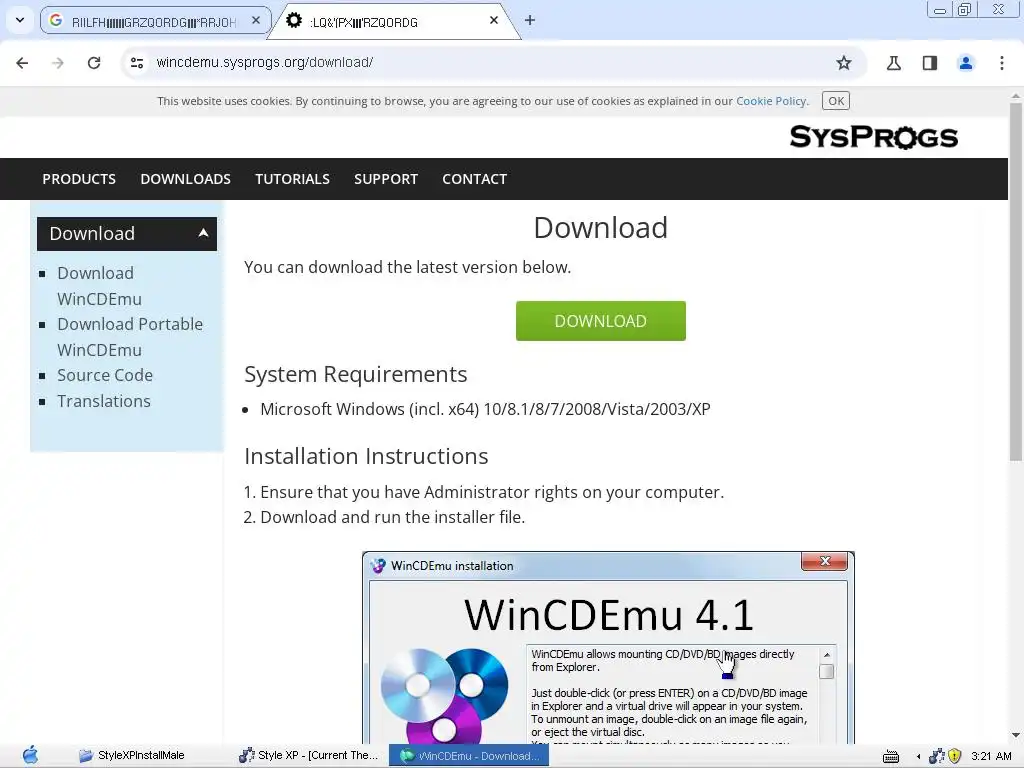Open Download Portable WinCDEmu link
The width and height of the screenshot is (1024, 768).
click(130, 337)
